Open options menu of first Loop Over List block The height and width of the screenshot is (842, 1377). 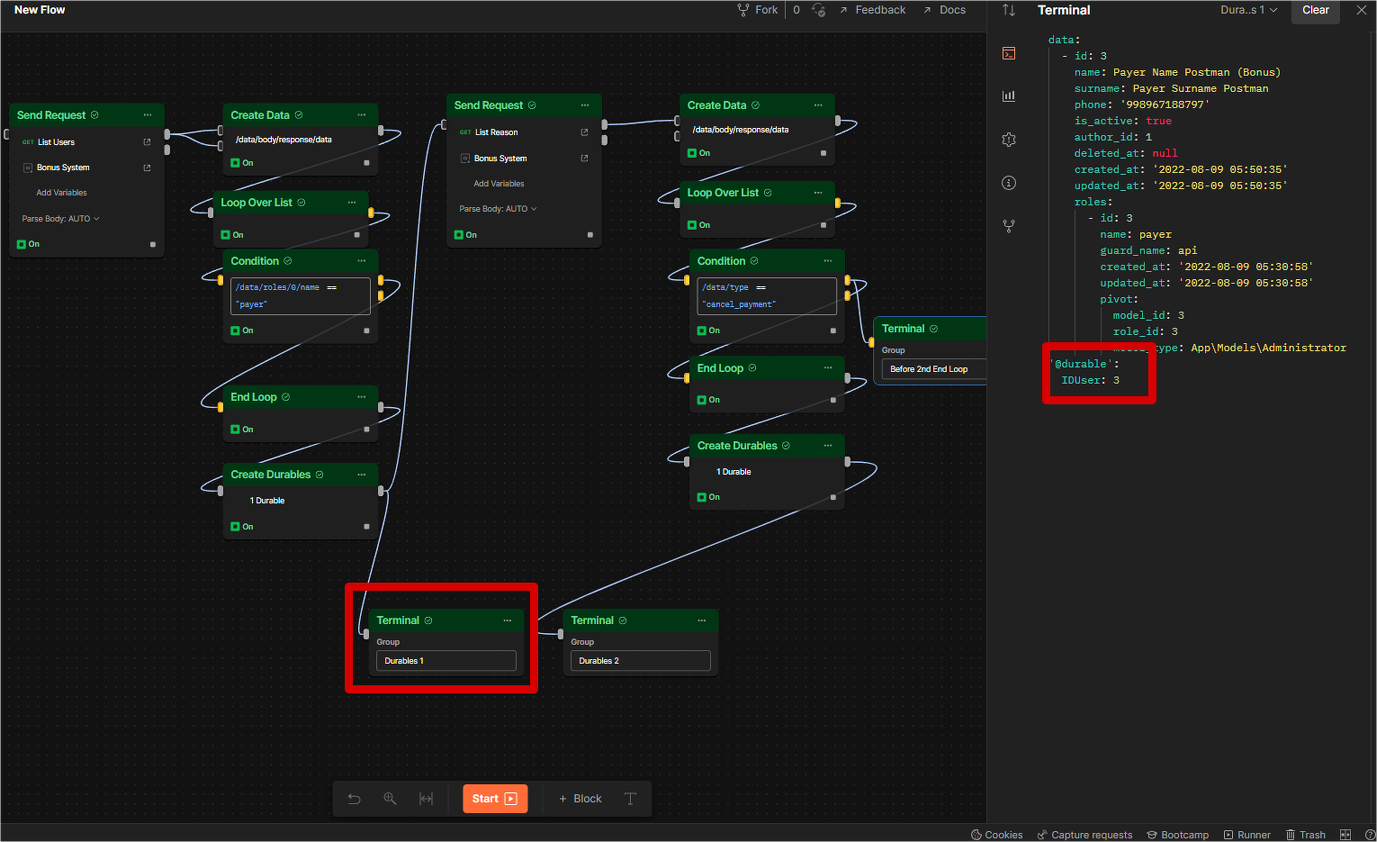351,202
